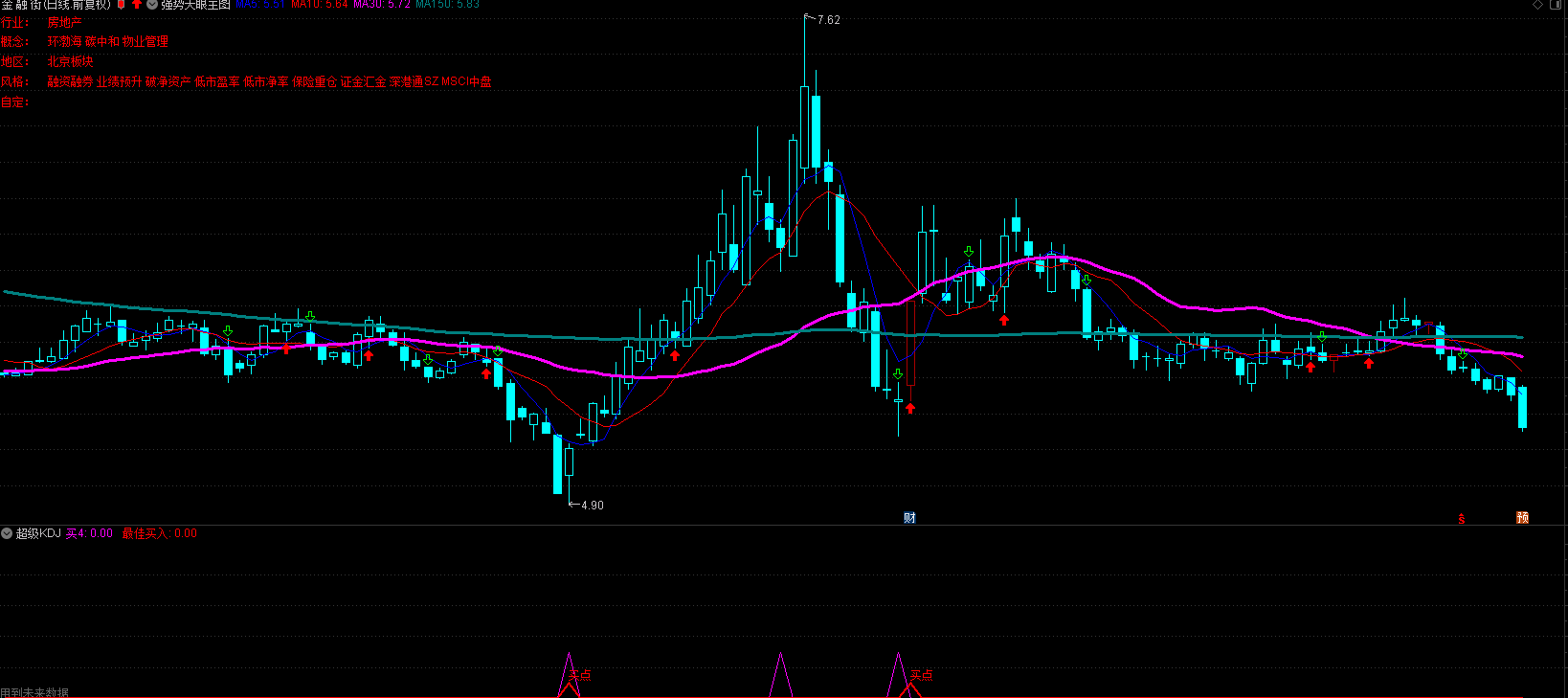
Task: Click the 强势大眼主图 indicator name
Action: pos(195,5)
